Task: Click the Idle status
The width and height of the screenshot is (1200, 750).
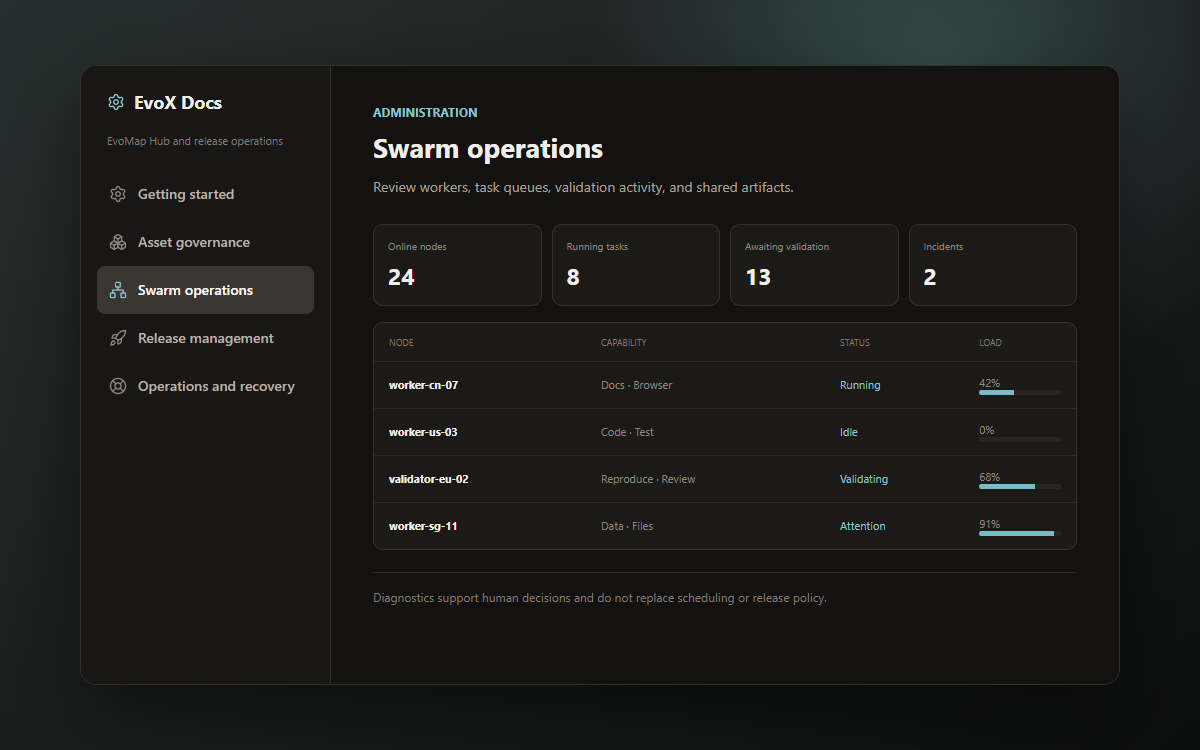Action: point(849,432)
